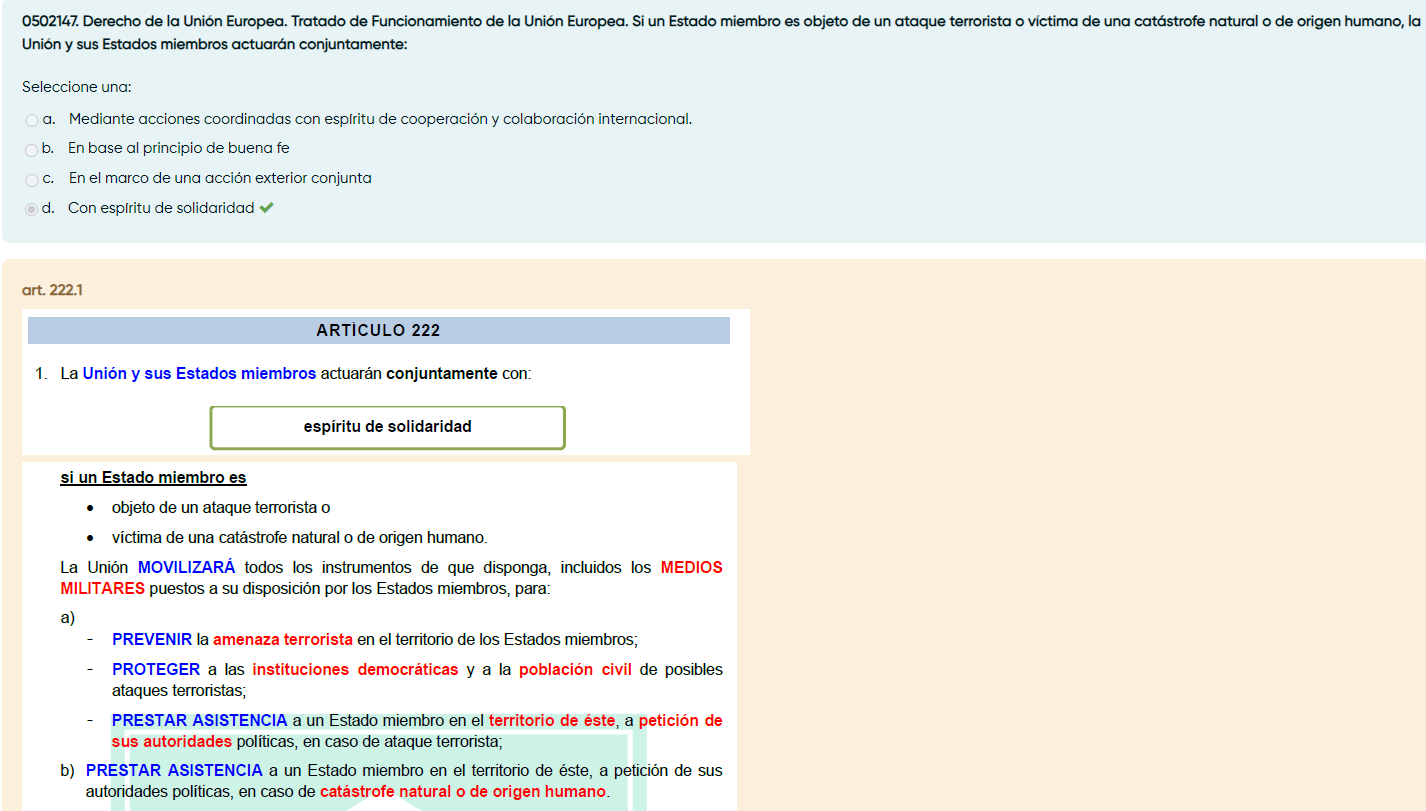Screen dimensions: 1426x811
Task: Click the 'art. 222.1' reference label
Action: tap(52, 290)
